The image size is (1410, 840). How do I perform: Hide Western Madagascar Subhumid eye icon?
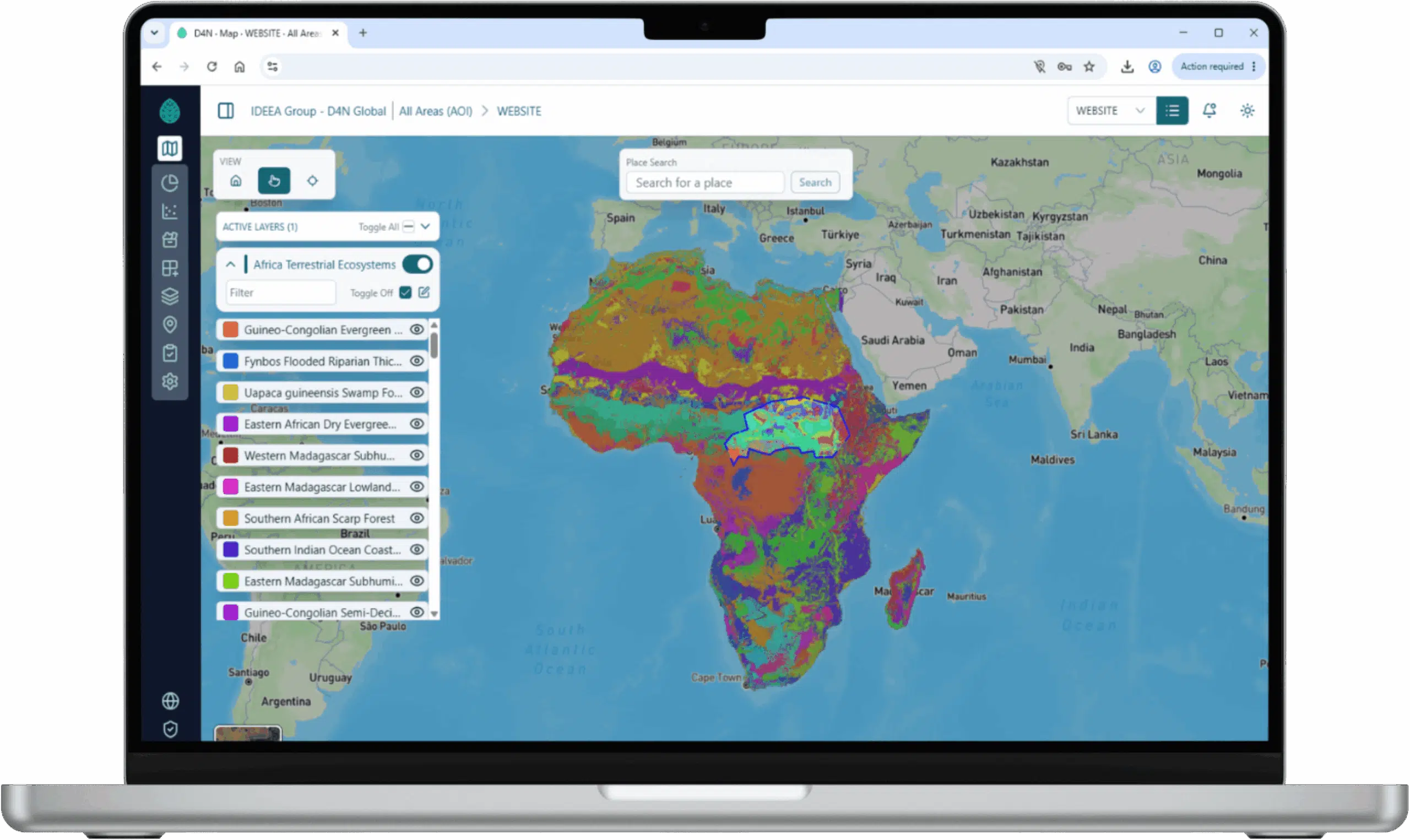click(417, 456)
